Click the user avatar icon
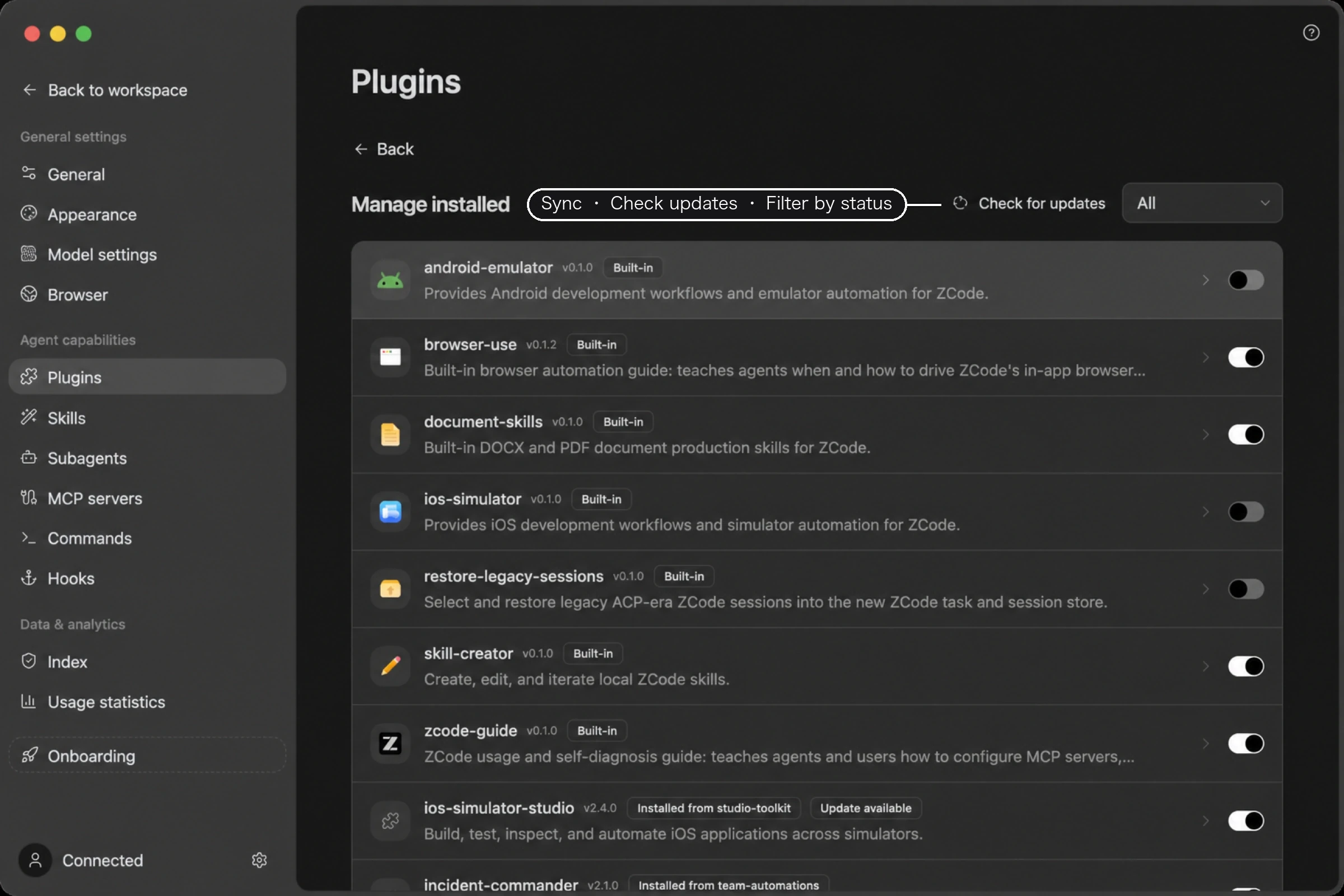The image size is (1344, 896). pos(35,860)
